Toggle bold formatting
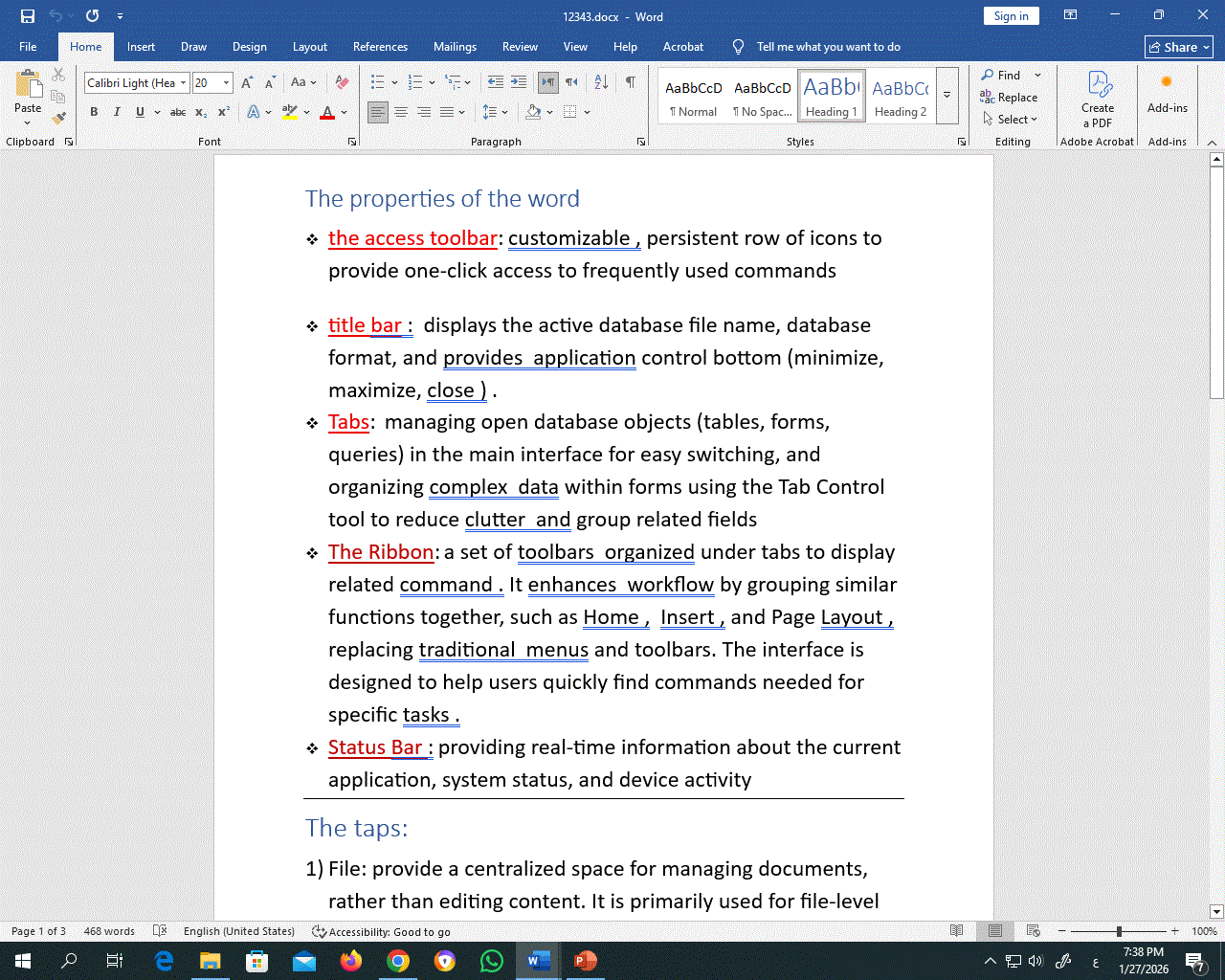1225x980 pixels. point(94,112)
